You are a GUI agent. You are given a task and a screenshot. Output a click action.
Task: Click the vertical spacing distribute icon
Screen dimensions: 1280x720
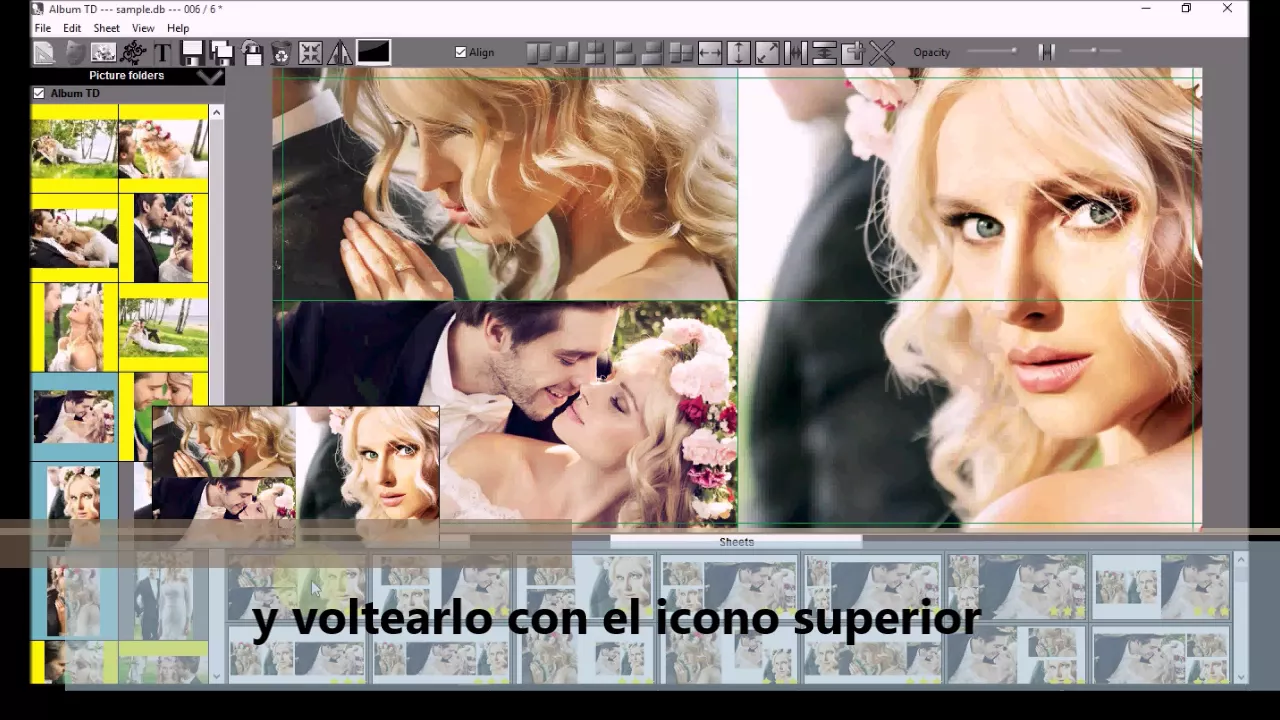824,53
